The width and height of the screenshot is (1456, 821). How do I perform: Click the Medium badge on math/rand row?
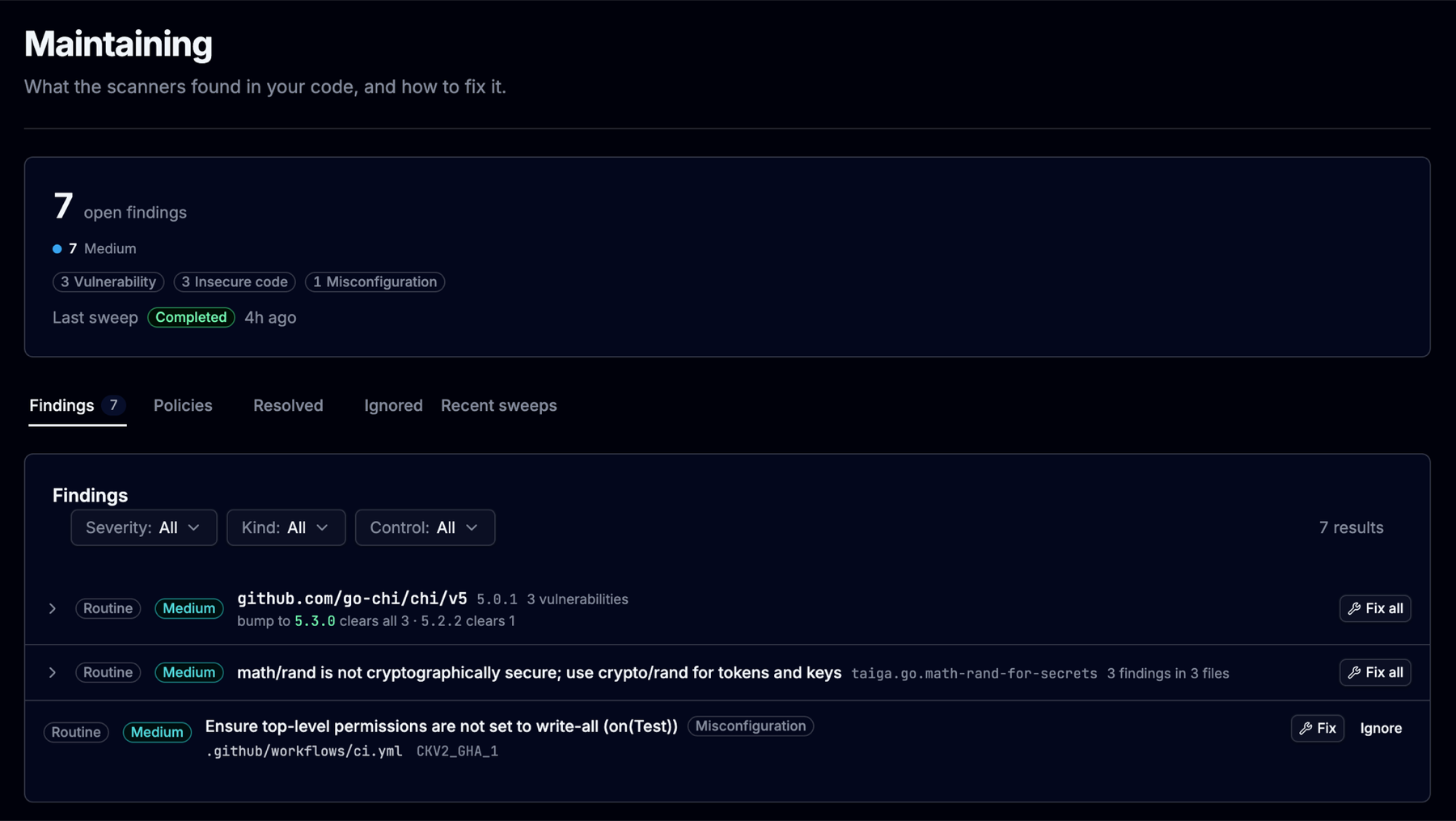[189, 672]
